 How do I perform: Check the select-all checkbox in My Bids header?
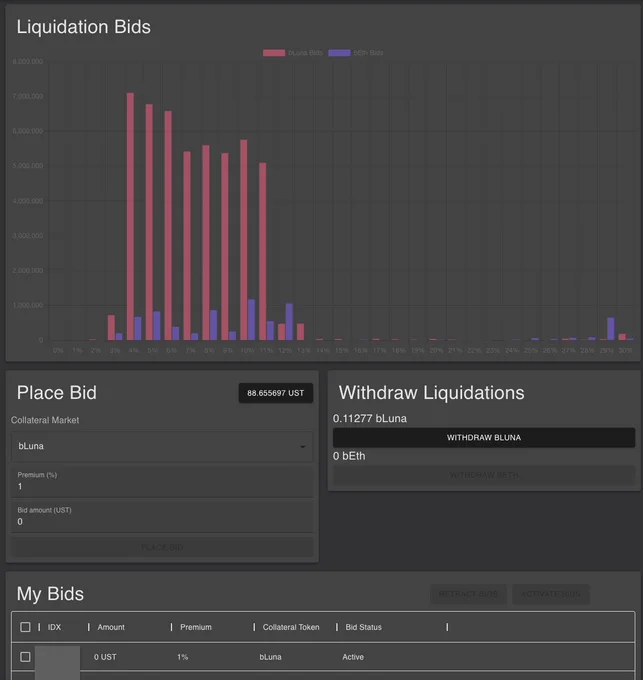pos(25,627)
